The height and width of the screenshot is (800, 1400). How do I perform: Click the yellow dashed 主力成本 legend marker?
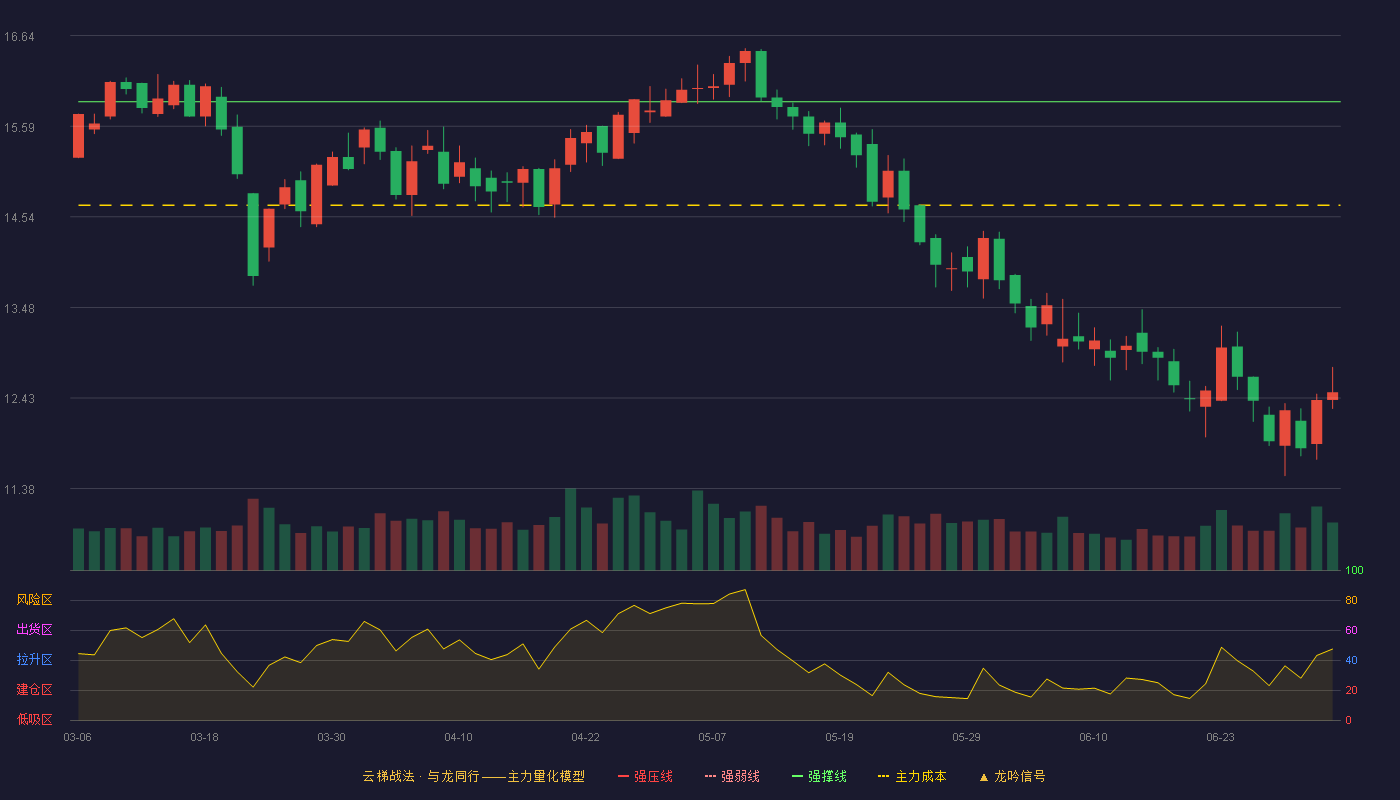[883, 776]
